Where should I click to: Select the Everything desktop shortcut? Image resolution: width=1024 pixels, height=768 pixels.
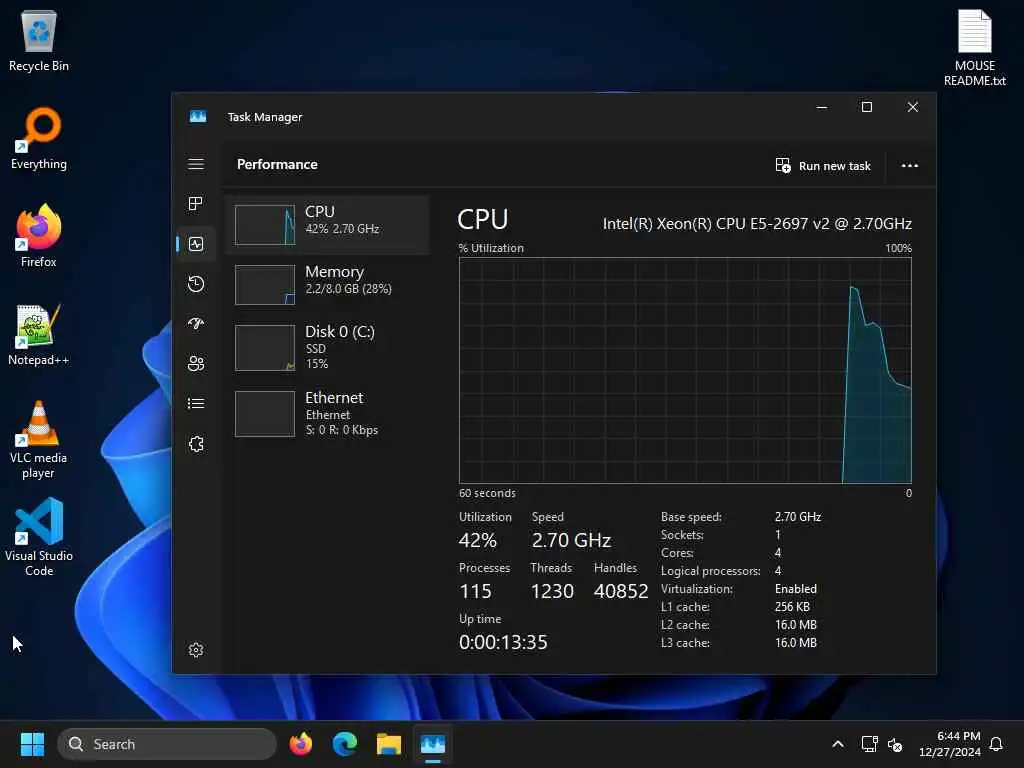[x=39, y=138]
